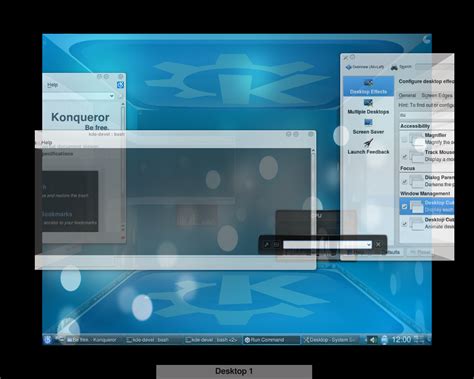Enable the Magnifier effect checkbox
This screenshot has height=379, width=474.
404,139
